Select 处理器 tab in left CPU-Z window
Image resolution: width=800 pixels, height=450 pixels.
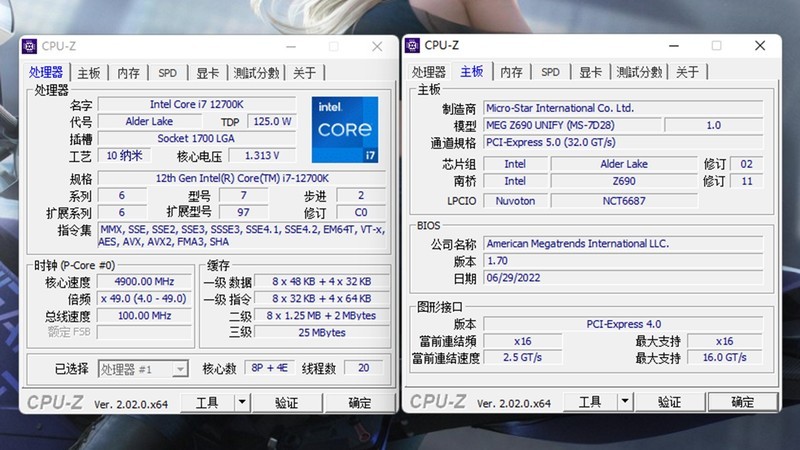(46, 72)
